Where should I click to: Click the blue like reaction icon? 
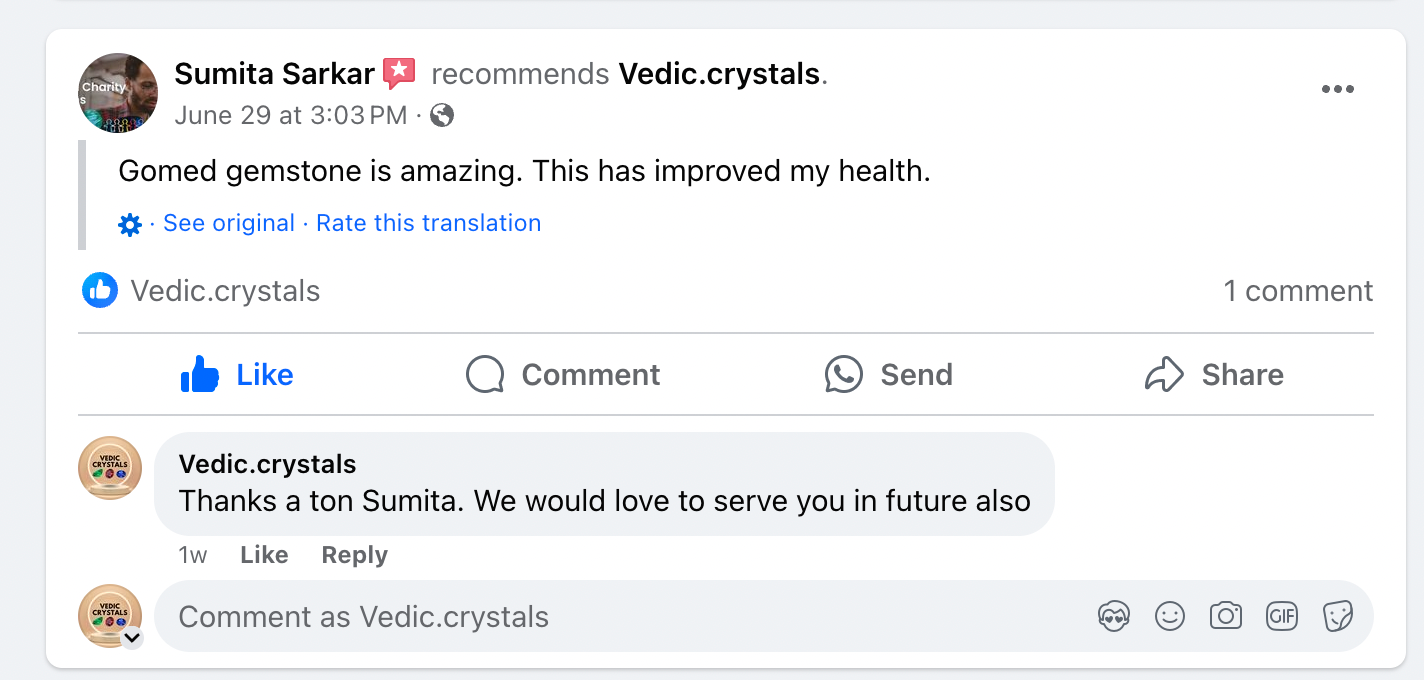[x=100, y=291]
